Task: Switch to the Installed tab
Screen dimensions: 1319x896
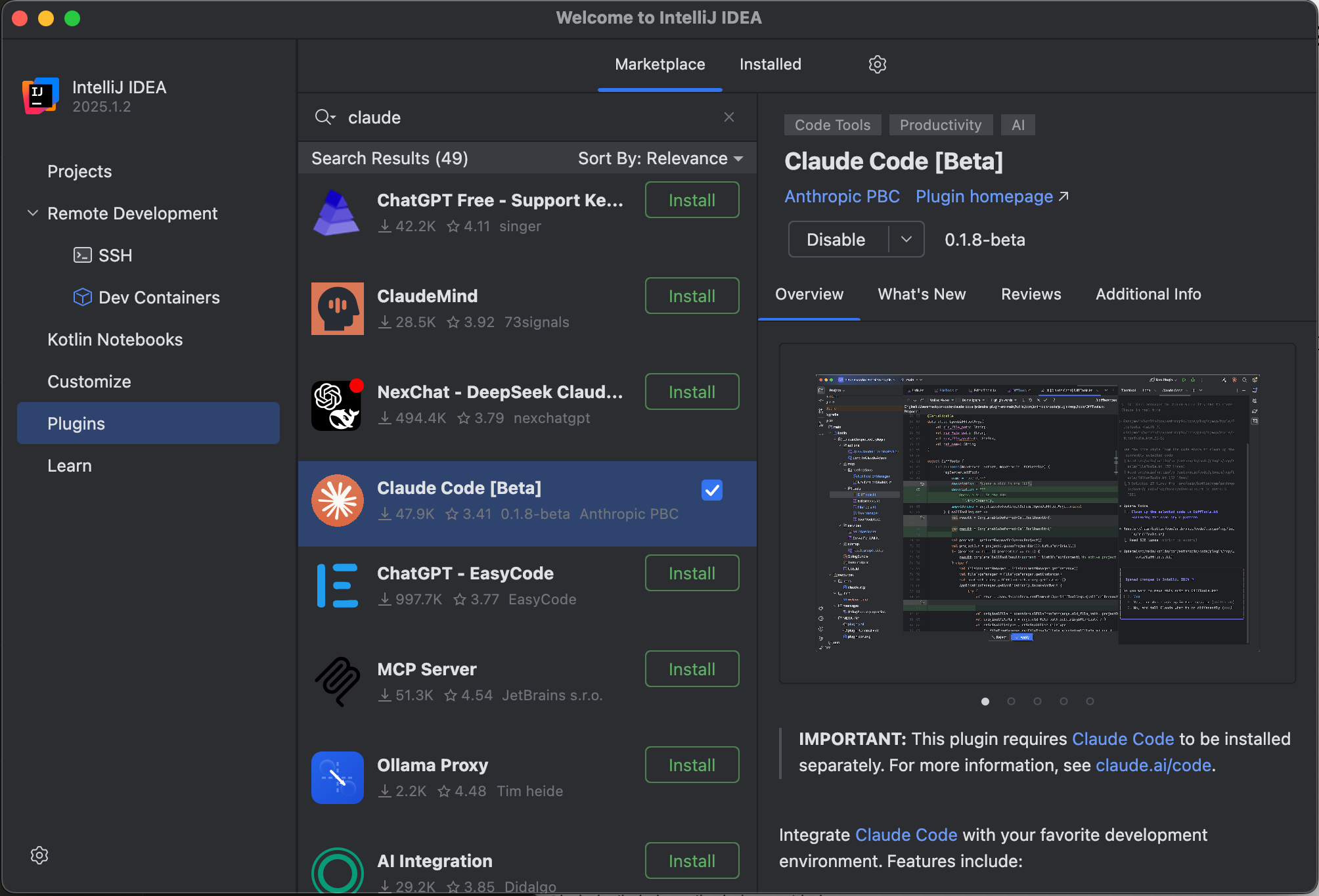Action: point(770,64)
